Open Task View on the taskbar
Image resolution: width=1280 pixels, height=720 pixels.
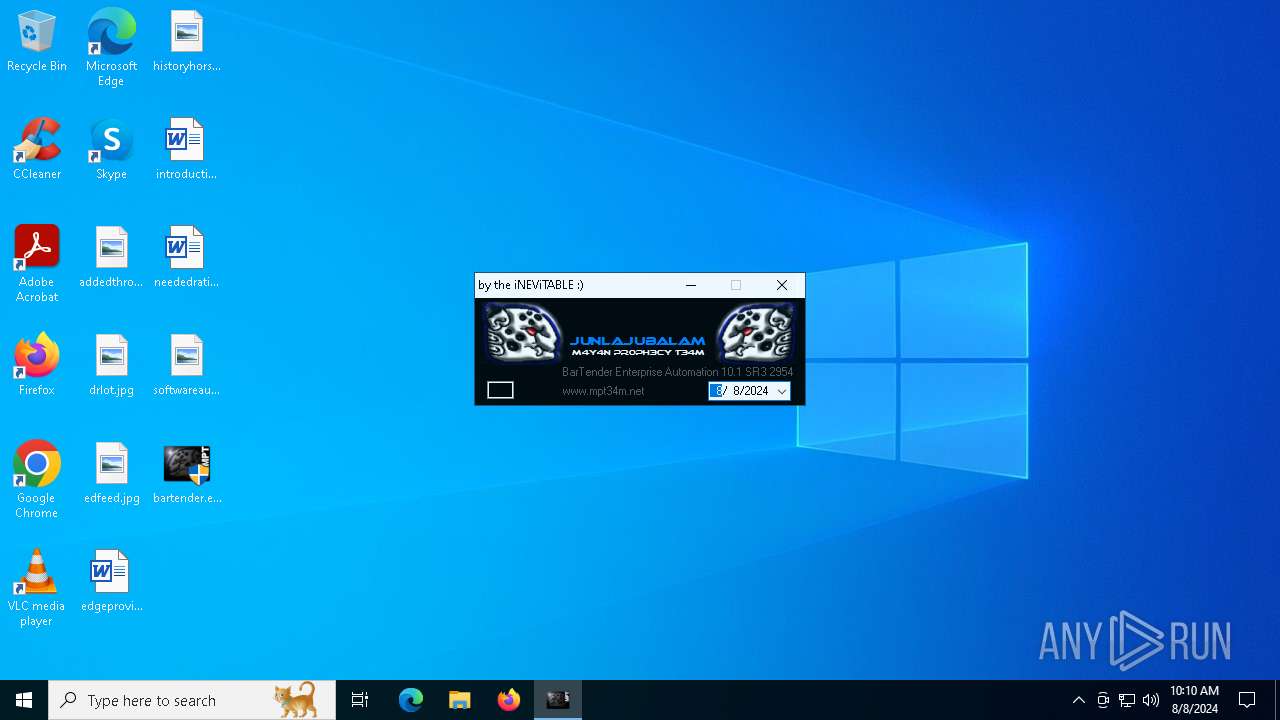coord(360,700)
